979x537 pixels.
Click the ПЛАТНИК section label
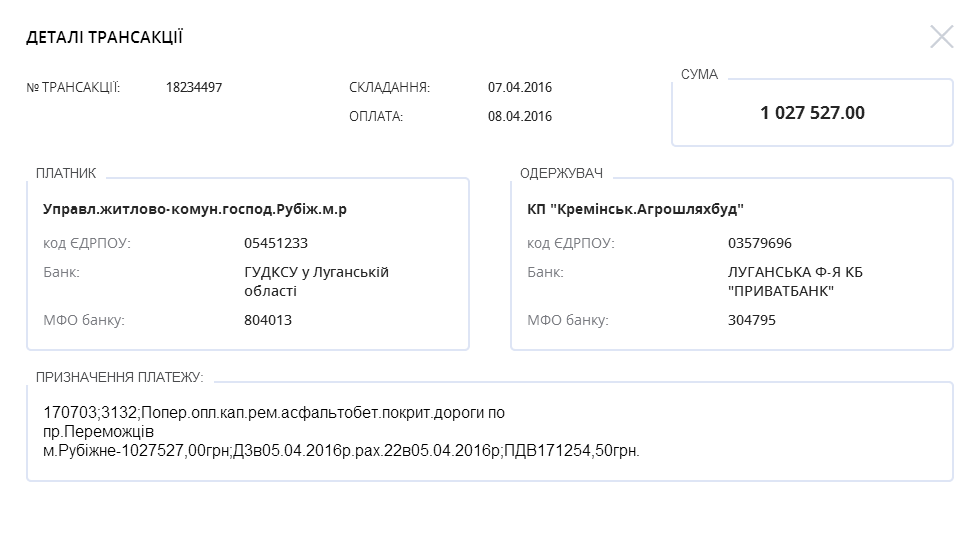[66, 173]
